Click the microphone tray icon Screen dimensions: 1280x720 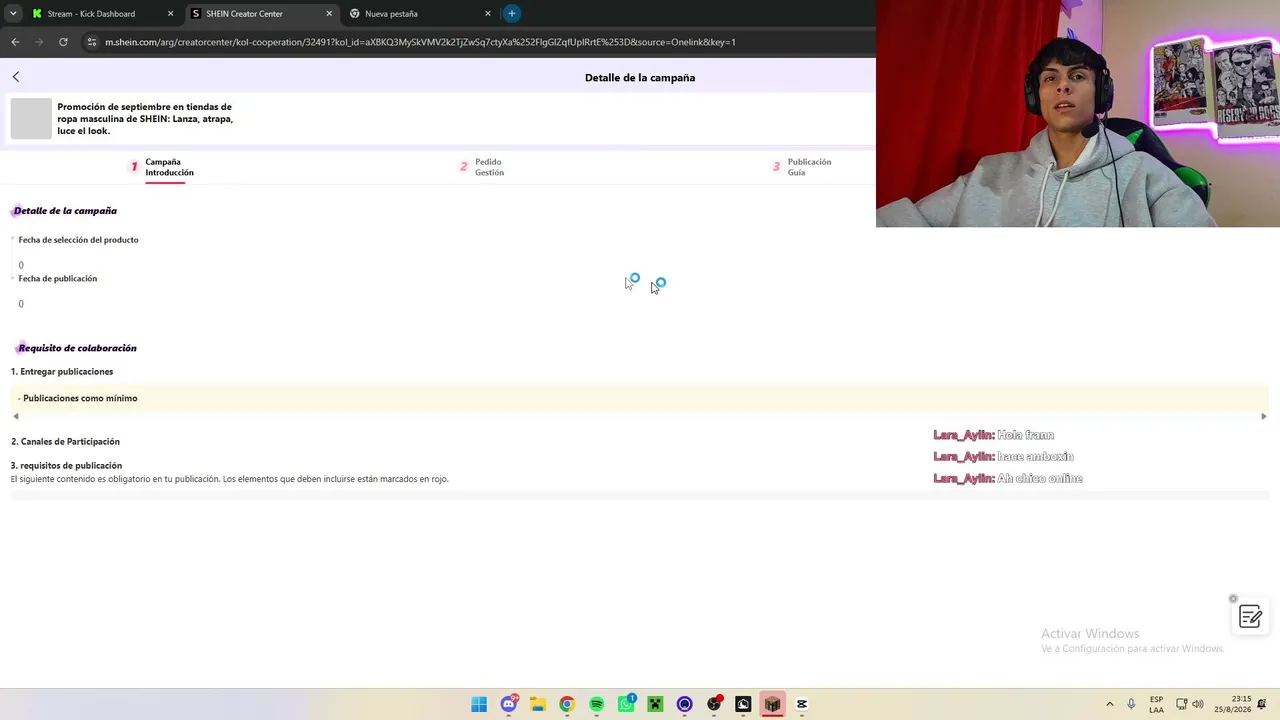tap(1131, 704)
